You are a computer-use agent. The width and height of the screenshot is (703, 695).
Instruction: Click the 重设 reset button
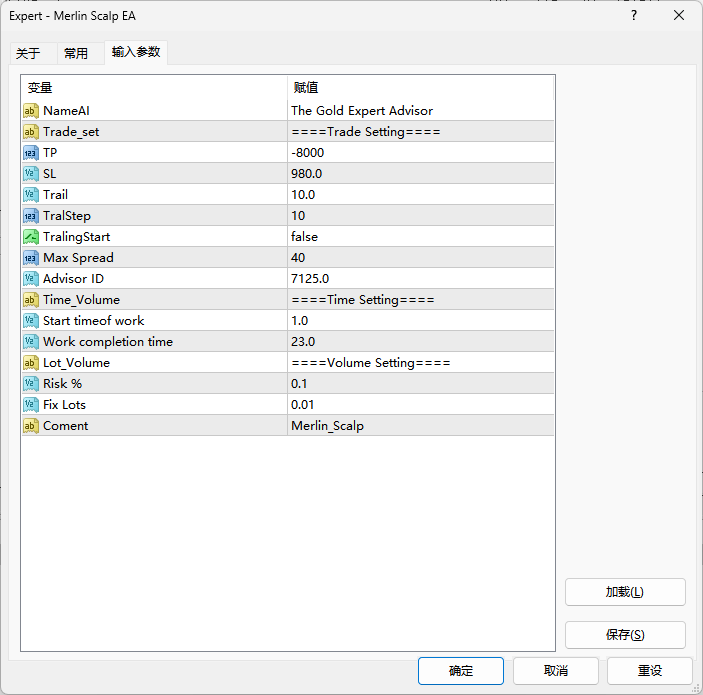(650, 671)
